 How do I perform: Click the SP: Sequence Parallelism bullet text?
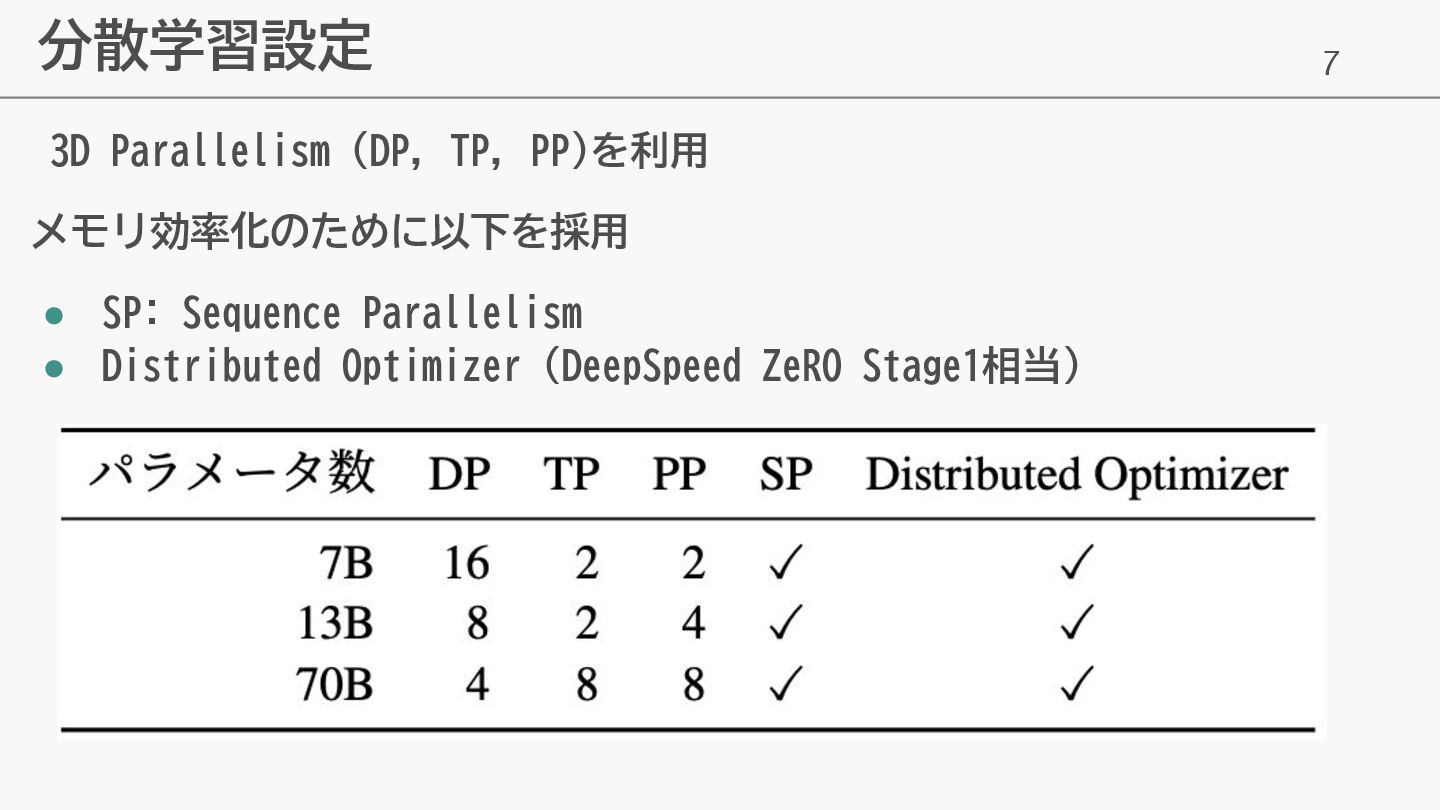(342, 313)
